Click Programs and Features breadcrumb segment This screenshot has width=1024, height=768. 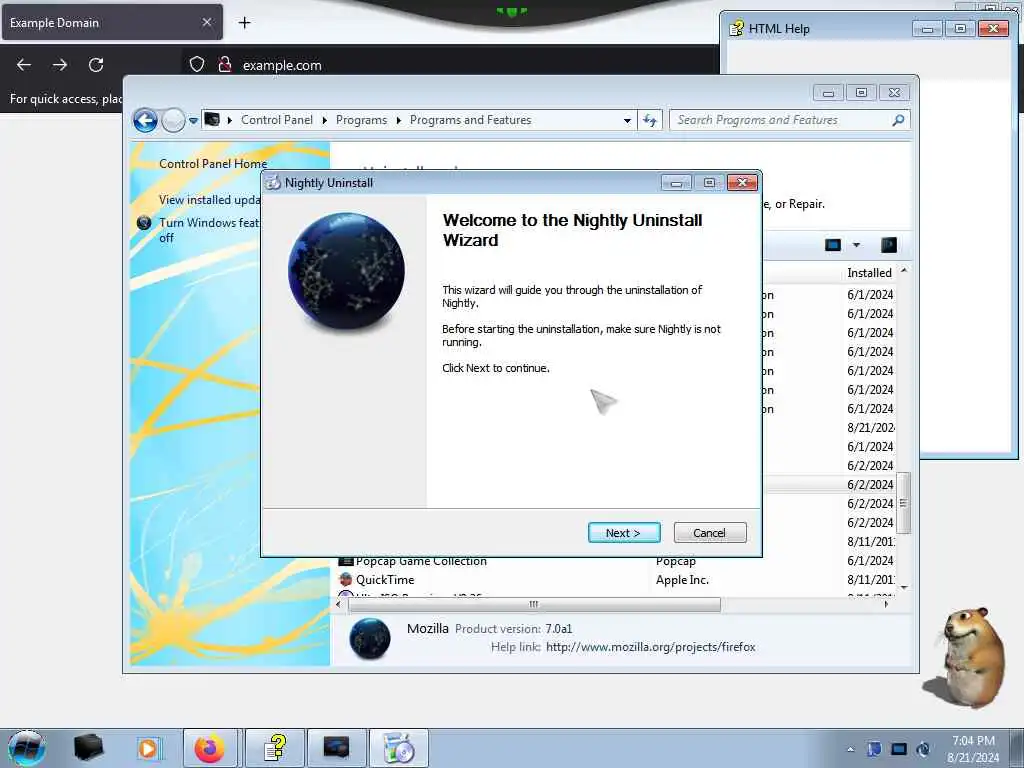(x=470, y=120)
